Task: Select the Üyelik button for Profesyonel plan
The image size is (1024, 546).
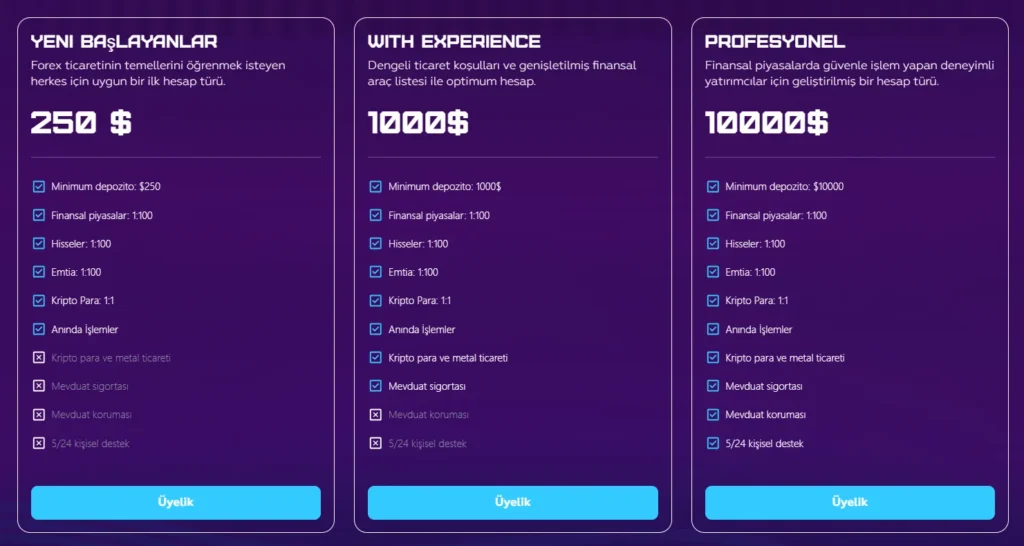Action: pos(849,502)
